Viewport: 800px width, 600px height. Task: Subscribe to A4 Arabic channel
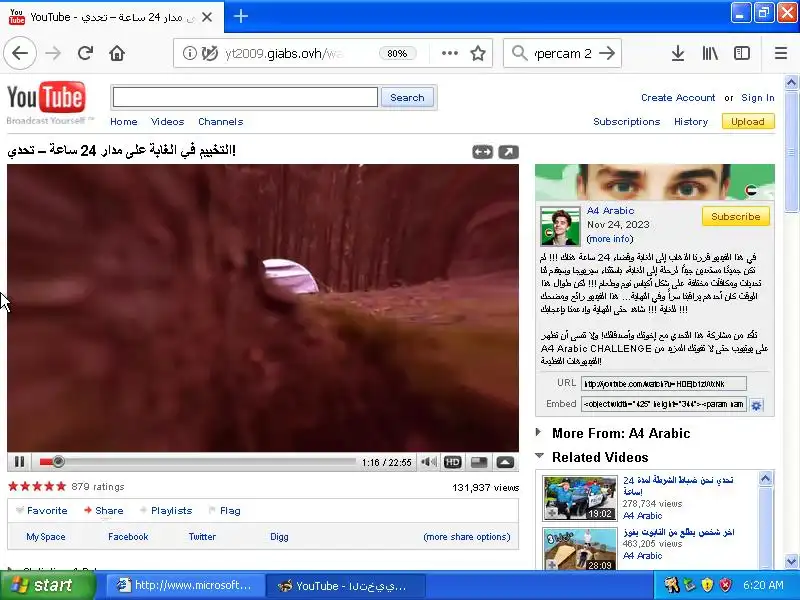[736, 216]
